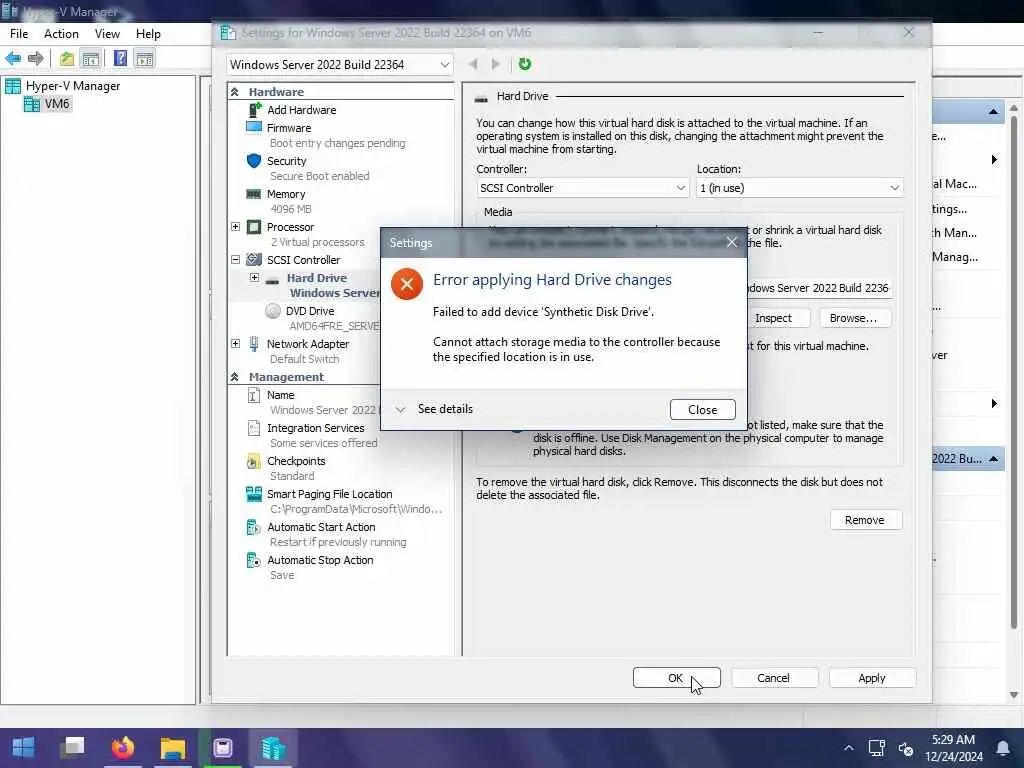Show hidden system tray icons
Viewport: 1024px width, 768px height.
848,748
